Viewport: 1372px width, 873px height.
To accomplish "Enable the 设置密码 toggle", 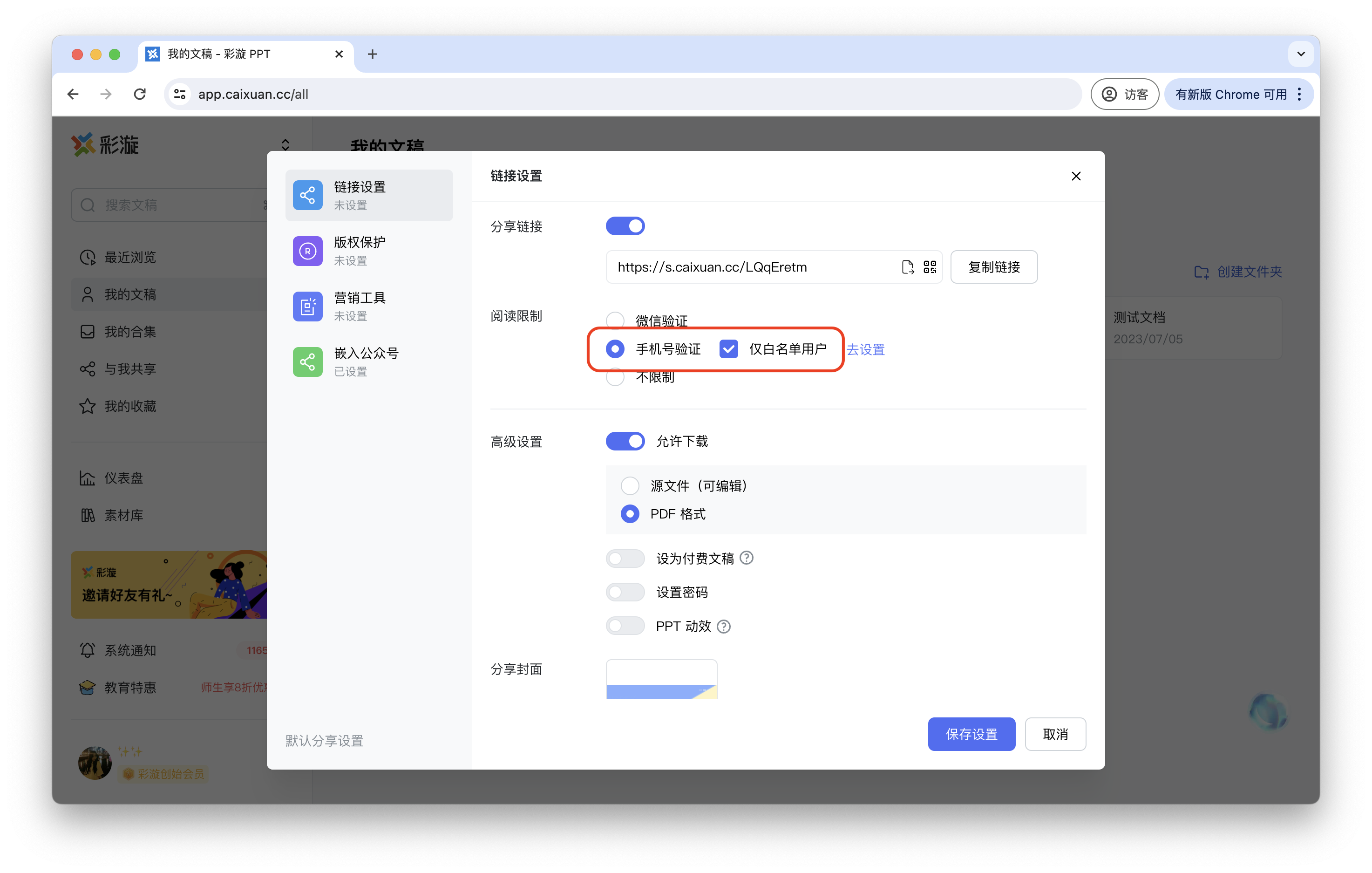I will [x=625, y=592].
